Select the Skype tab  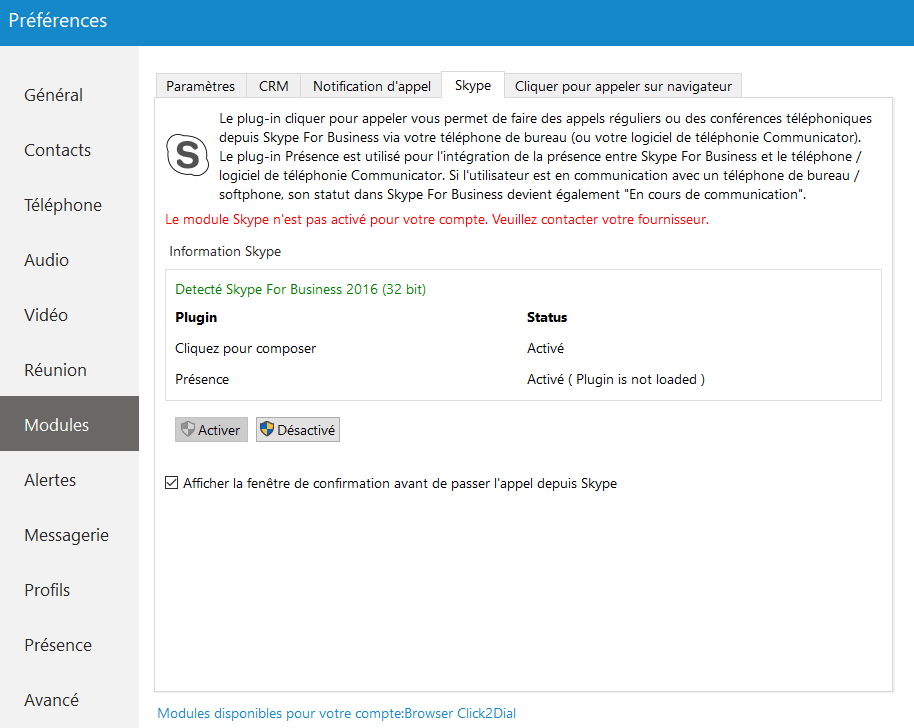click(473, 85)
